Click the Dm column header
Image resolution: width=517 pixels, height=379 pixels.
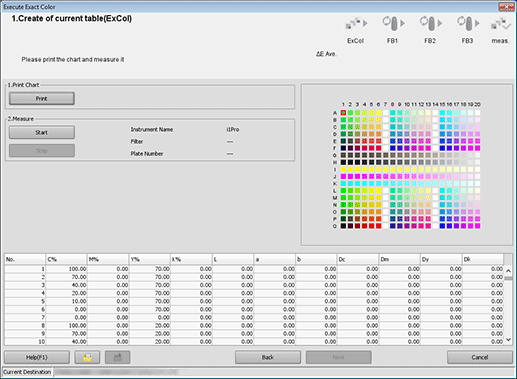(399, 259)
